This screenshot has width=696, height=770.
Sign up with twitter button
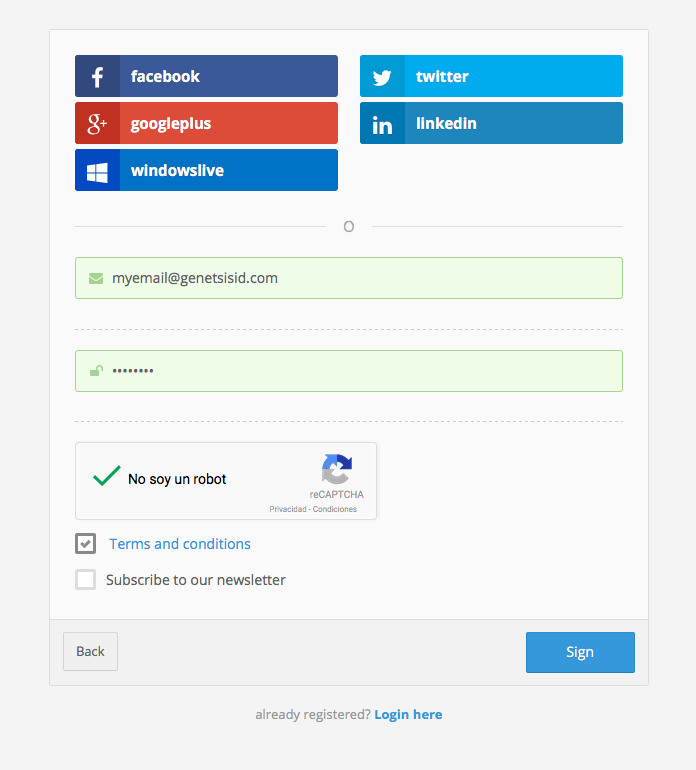click(491, 76)
